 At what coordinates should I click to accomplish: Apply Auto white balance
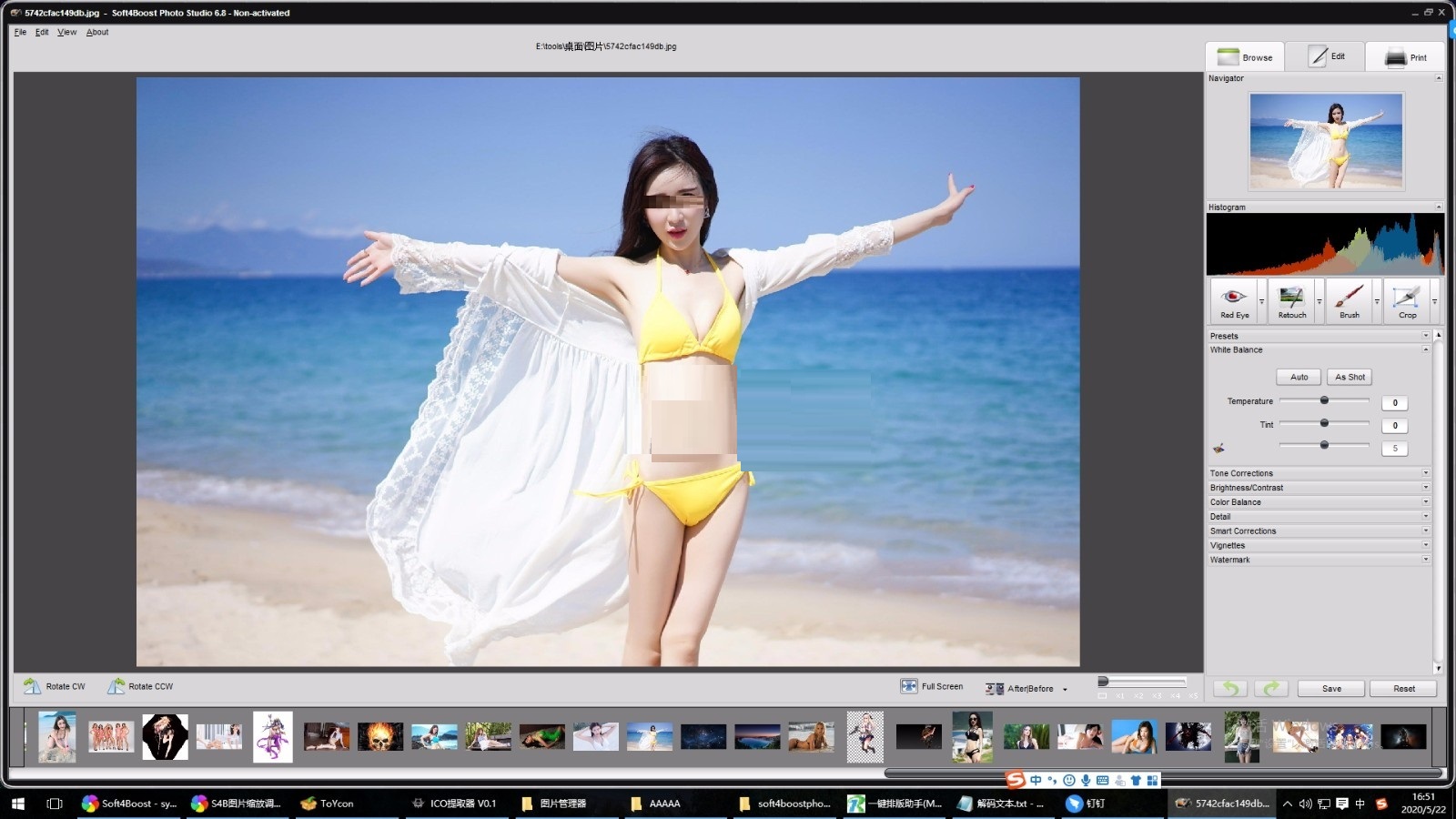(1298, 376)
